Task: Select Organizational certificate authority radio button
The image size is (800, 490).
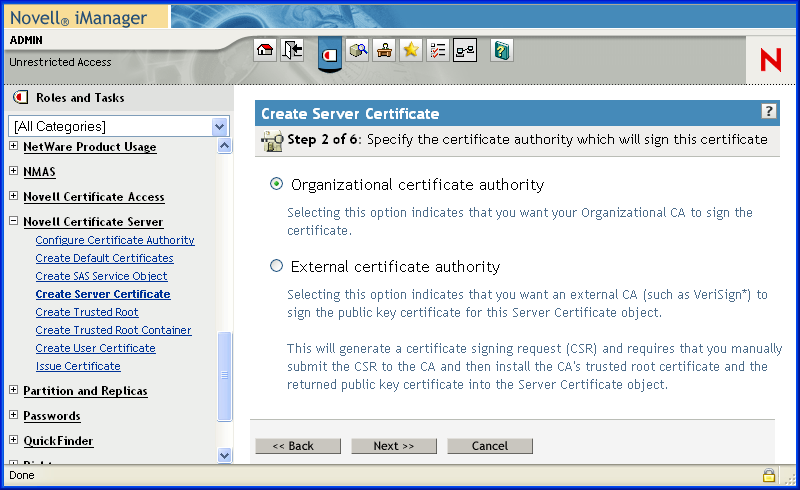Action: (276, 184)
